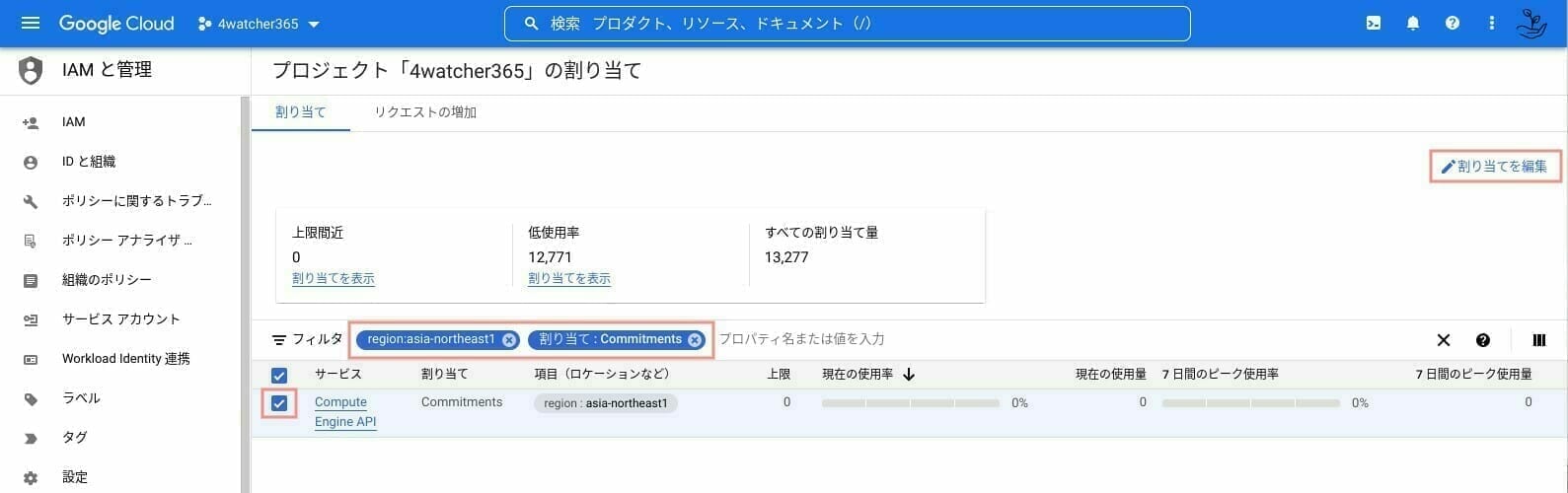The height and width of the screenshot is (493, 1568).
Task: Click the ポリシー アナライザ icon
Action: coord(31,242)
